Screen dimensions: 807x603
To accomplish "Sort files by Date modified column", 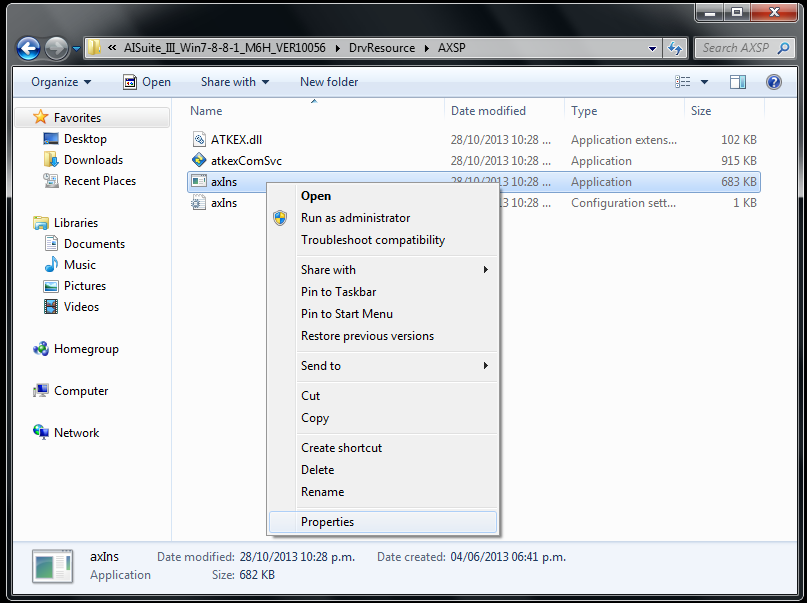I will (x=489, y=111).
